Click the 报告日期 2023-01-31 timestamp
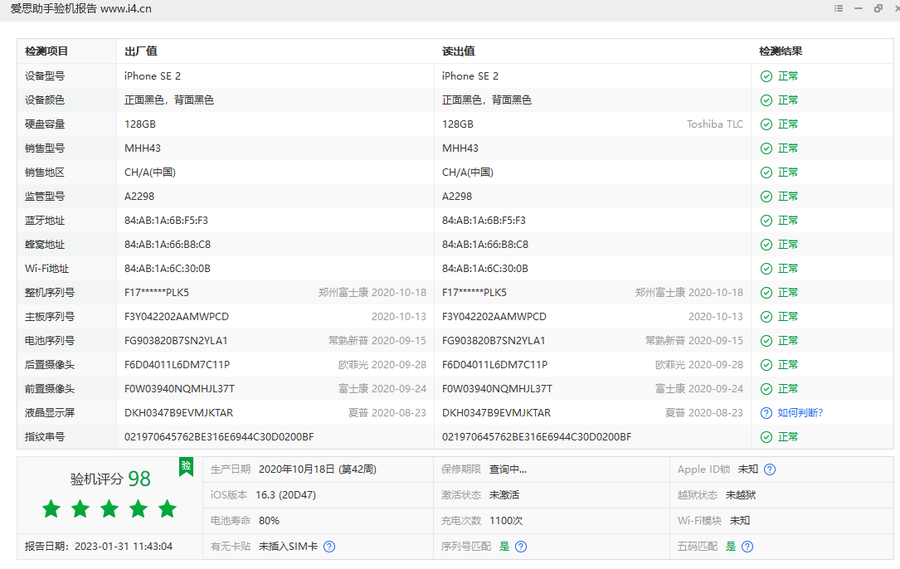Image resolution: width=900 pixels, height=569 pixels. (123, 547)
